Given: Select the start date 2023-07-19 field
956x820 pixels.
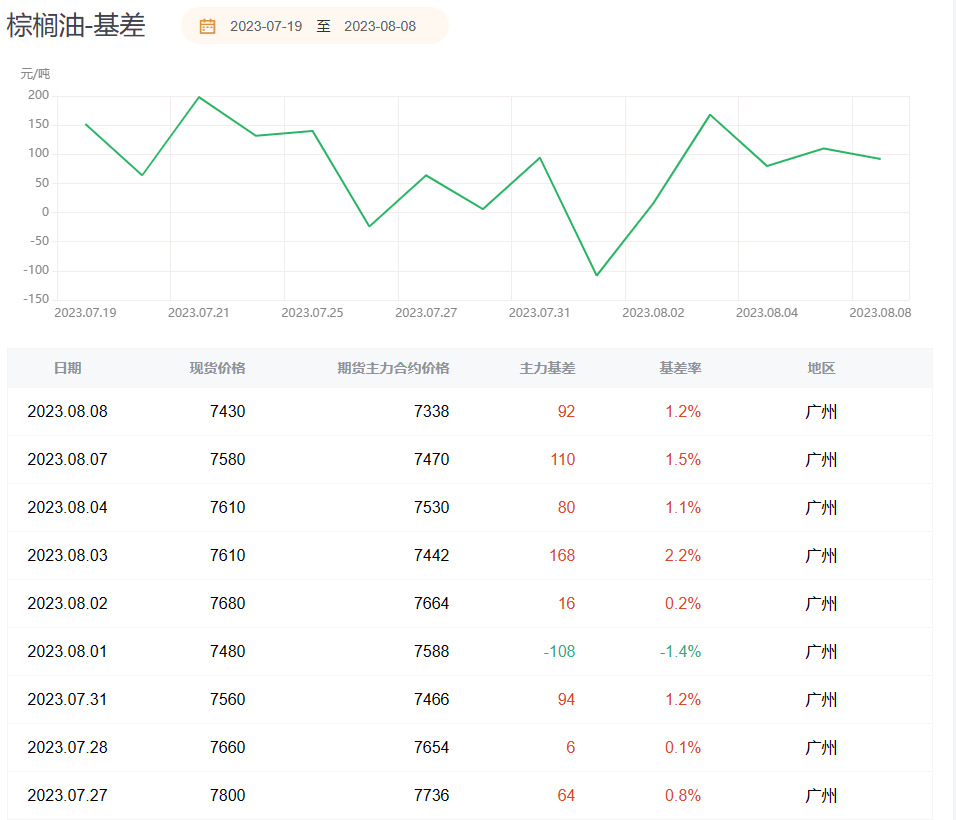Looking at the screenshot, I should [x=266, y=26].
